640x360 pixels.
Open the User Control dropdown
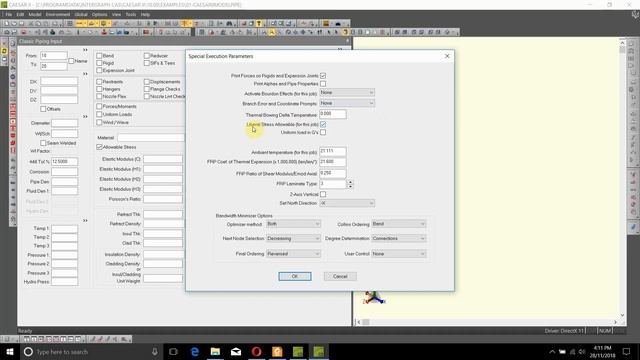pyautogui.click(x=398, y=254)
